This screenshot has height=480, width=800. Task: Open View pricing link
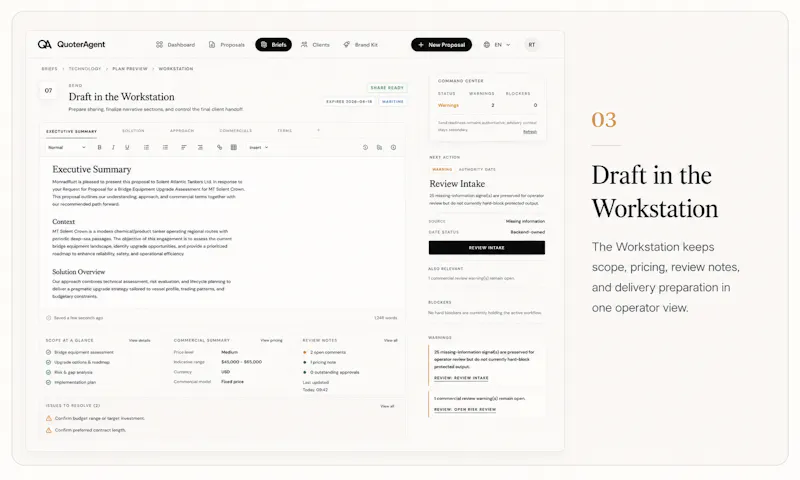(271, 340)
